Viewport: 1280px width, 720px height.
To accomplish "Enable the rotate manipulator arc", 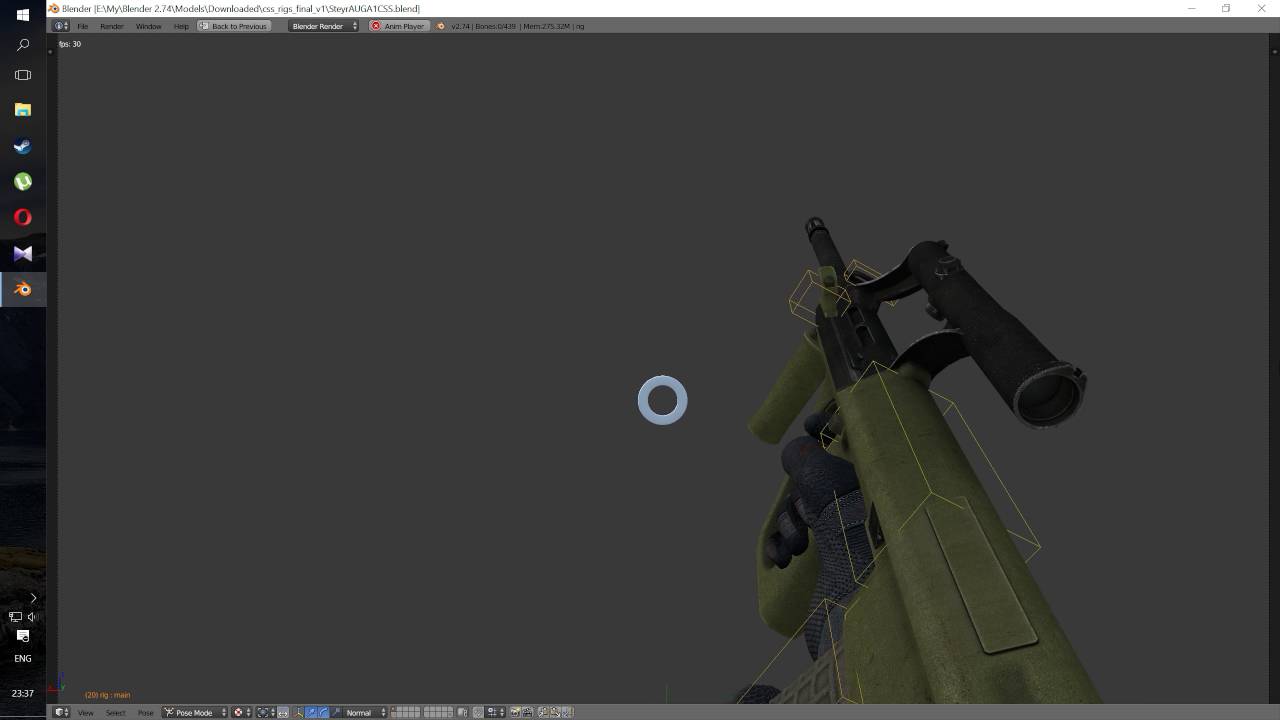I will pos(323,712).
